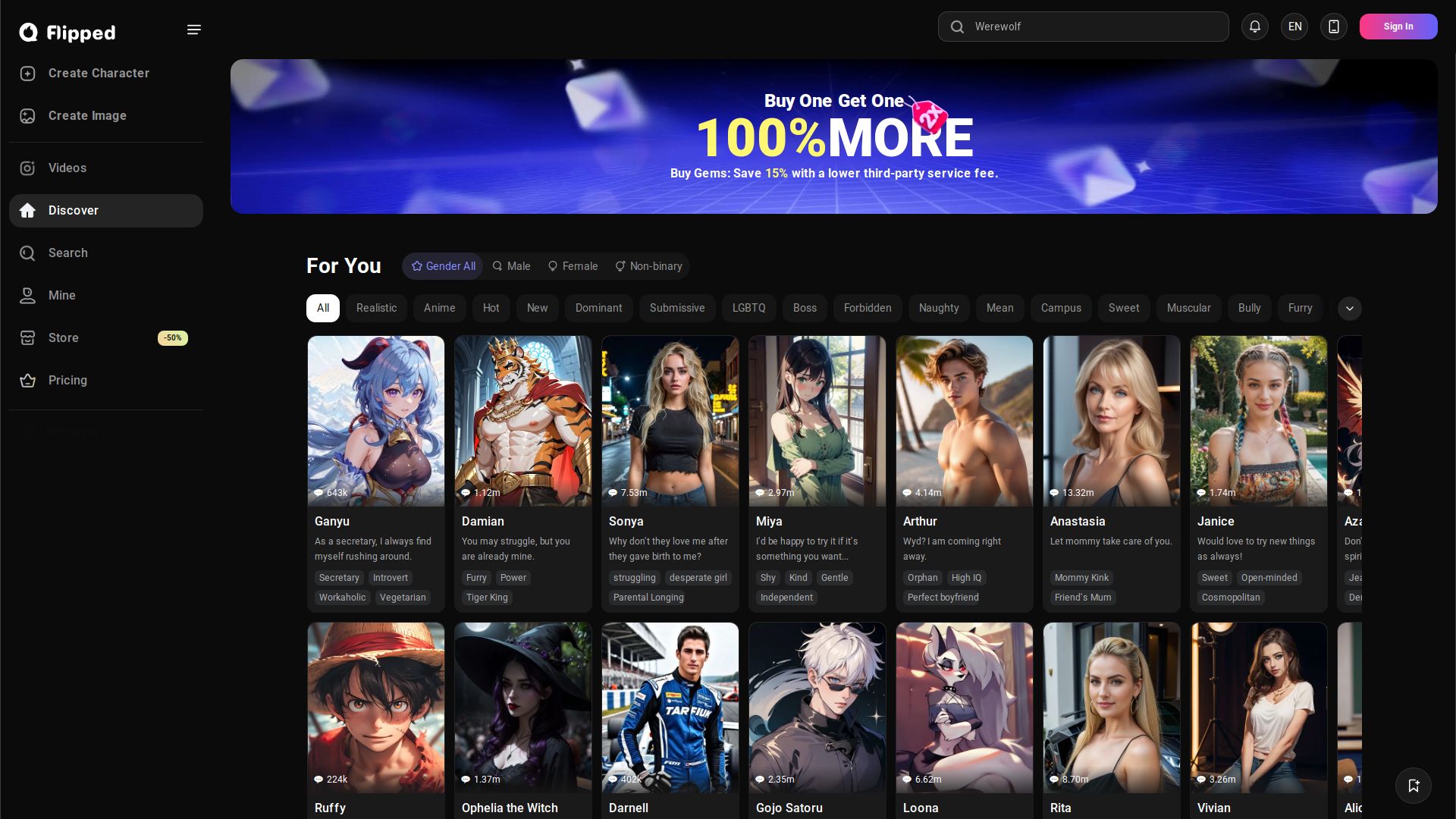Click the magnifier icon in search bar

(958, 27)
